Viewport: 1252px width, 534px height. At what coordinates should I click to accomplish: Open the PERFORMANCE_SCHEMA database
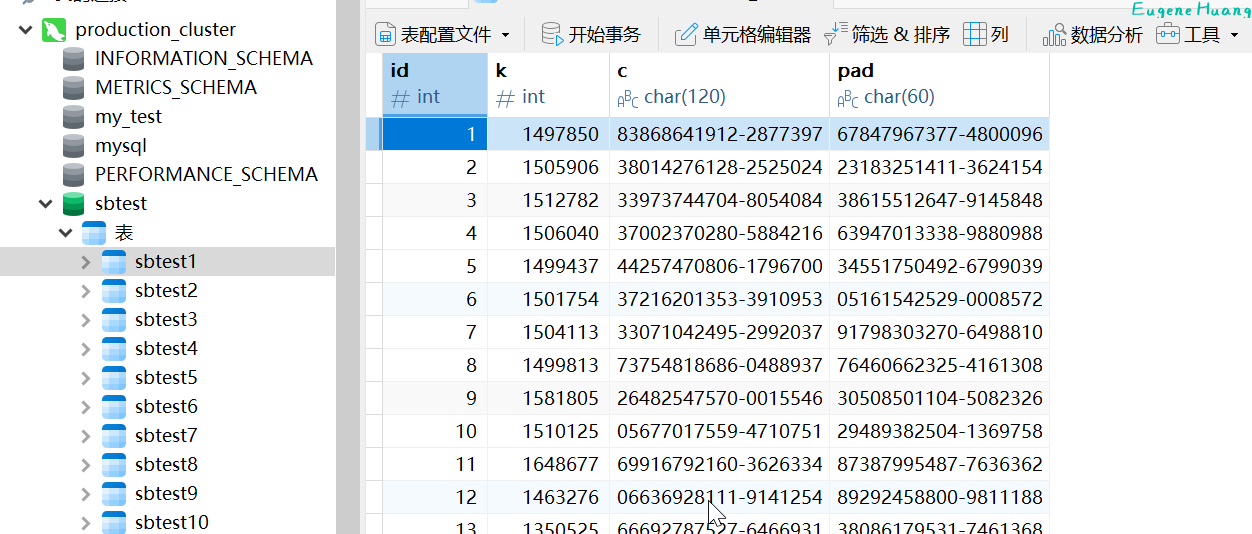tap(206, 175)
